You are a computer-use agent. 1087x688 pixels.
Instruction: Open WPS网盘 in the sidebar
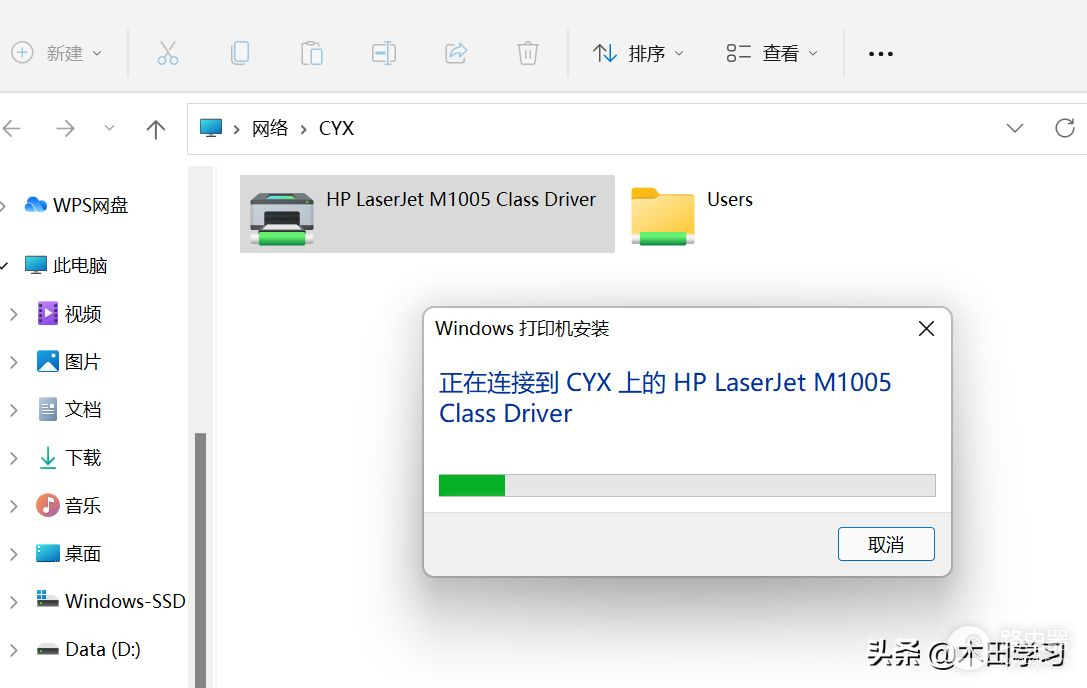pyautogui.click(x=76, y=205)
